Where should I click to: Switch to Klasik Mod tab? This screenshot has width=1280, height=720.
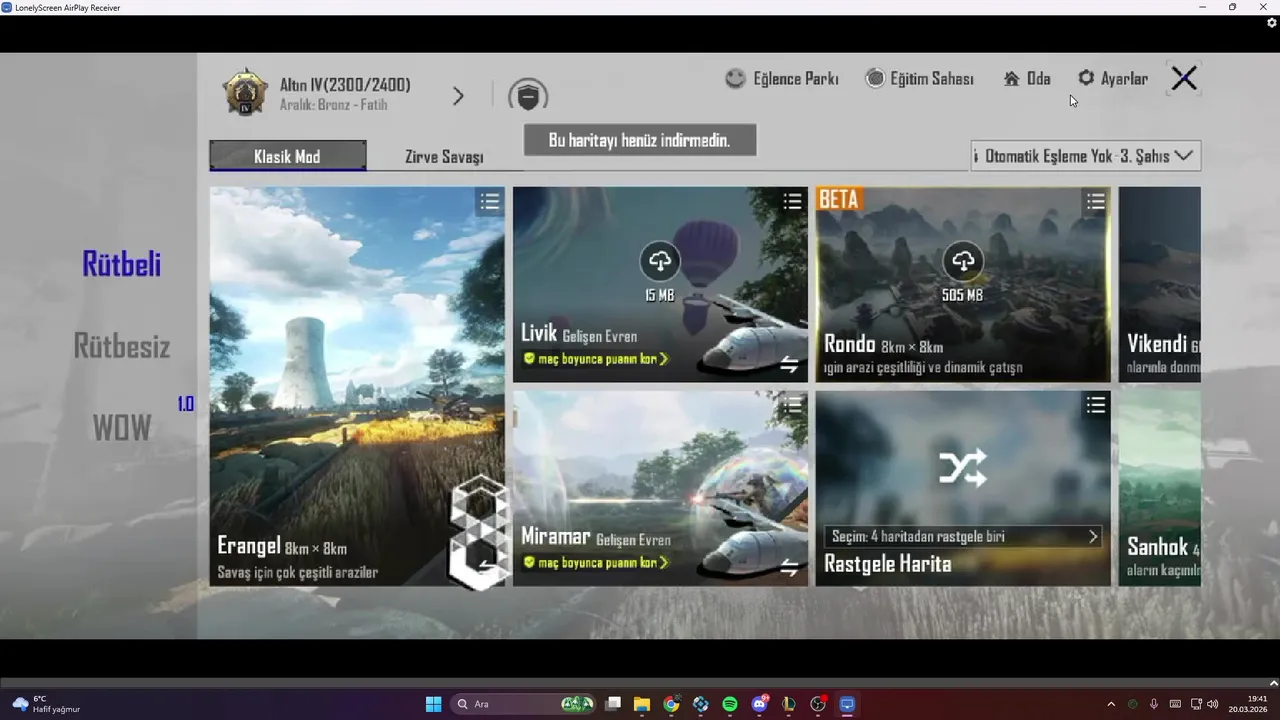[288, 157]
